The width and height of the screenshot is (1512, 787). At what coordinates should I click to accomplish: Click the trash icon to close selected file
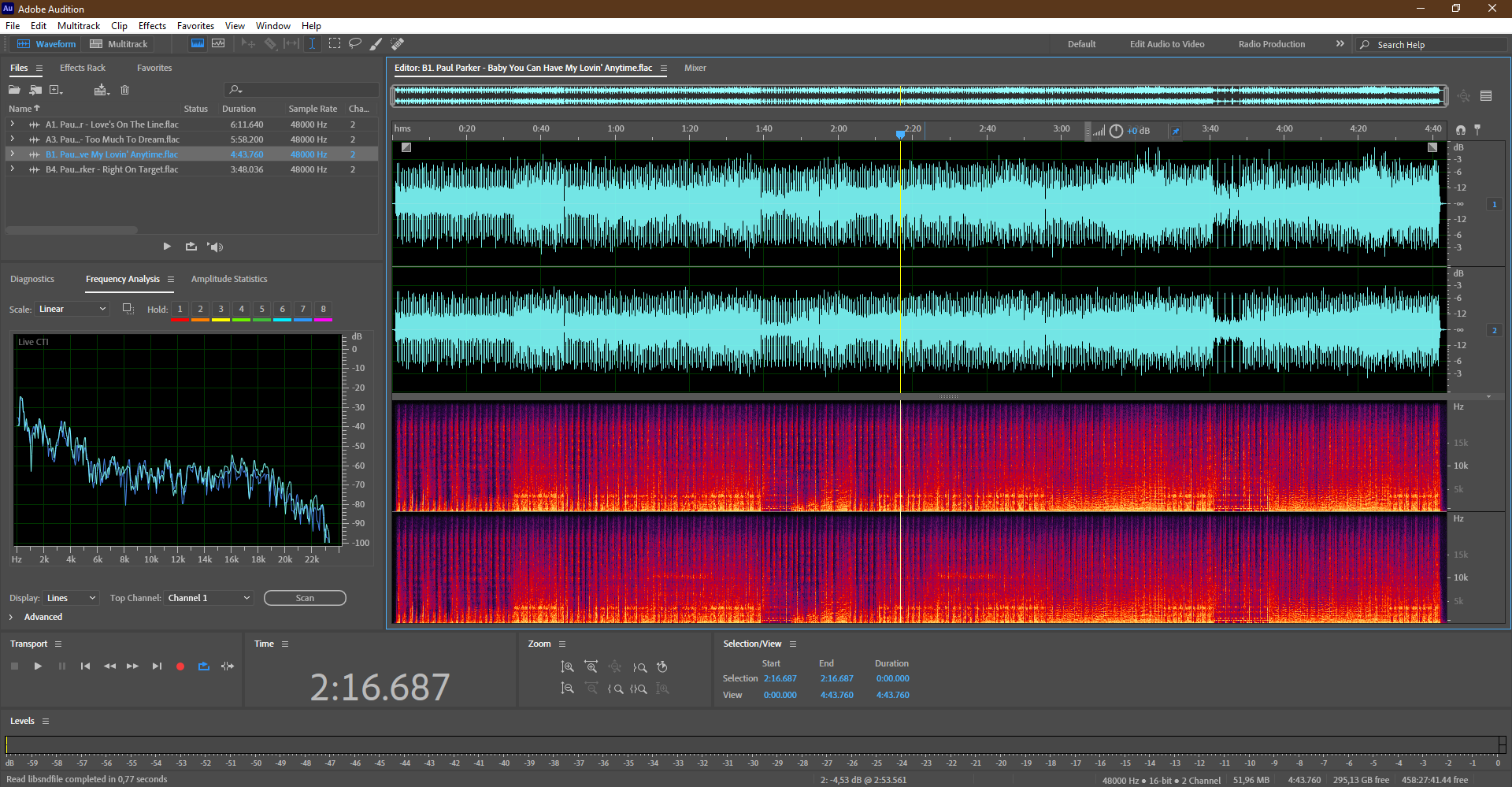pyautogui.click(x=124, y=90)
